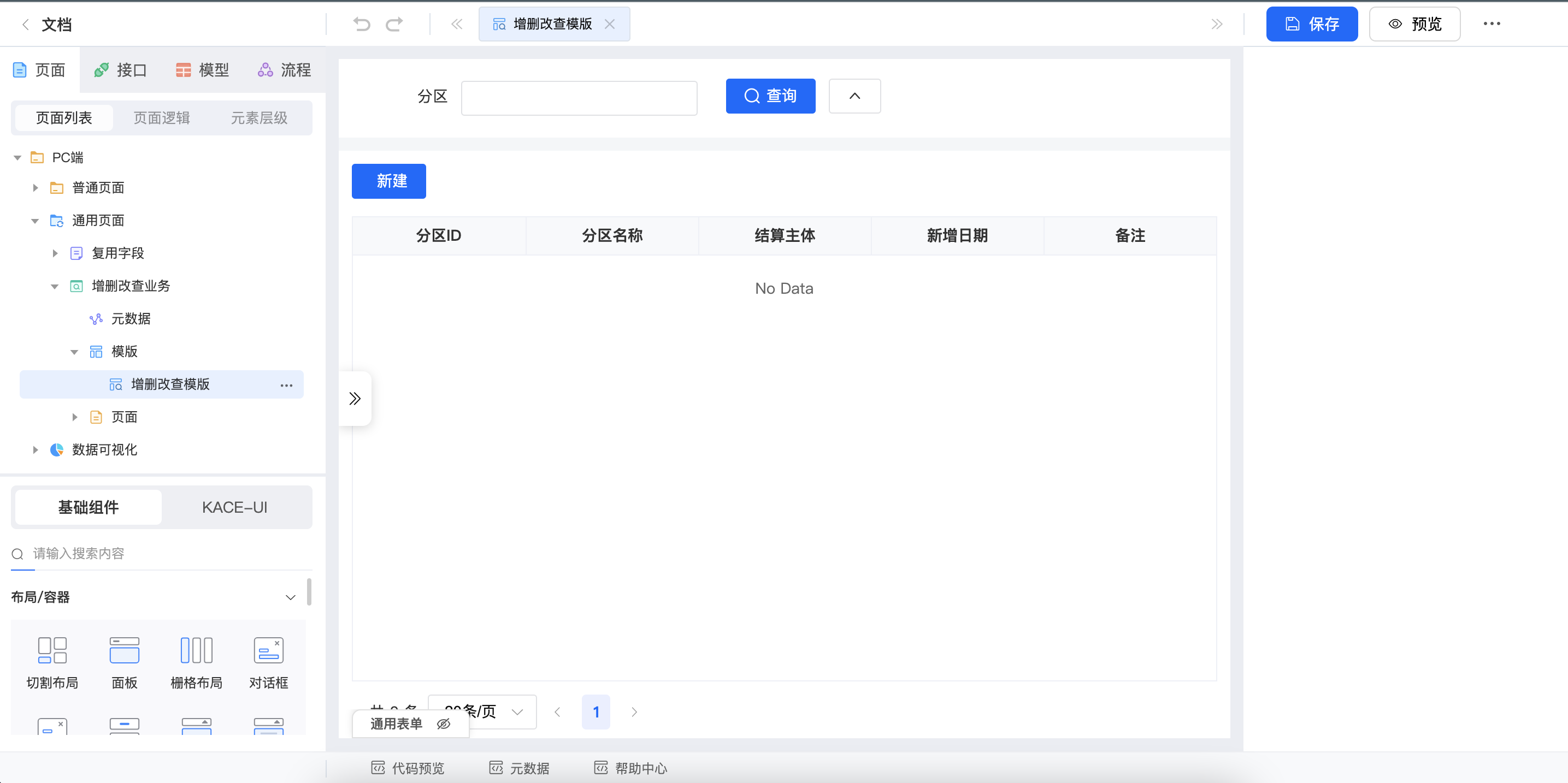This screenshot has width=1568, height=783.
Task: Open more options for 增删改查模版 tree row
Action: click(x=286, y=385)
